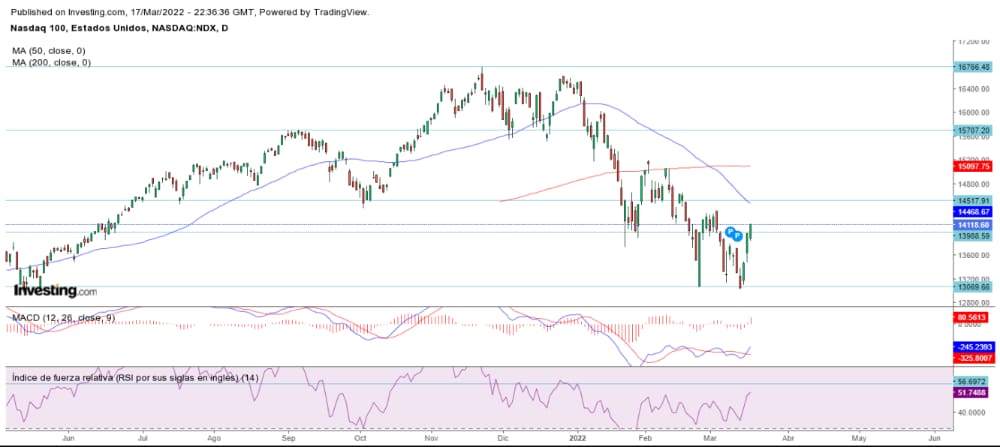
Task: Click the 'Published on Investing.com' header line
Action: tap(190, 11)
